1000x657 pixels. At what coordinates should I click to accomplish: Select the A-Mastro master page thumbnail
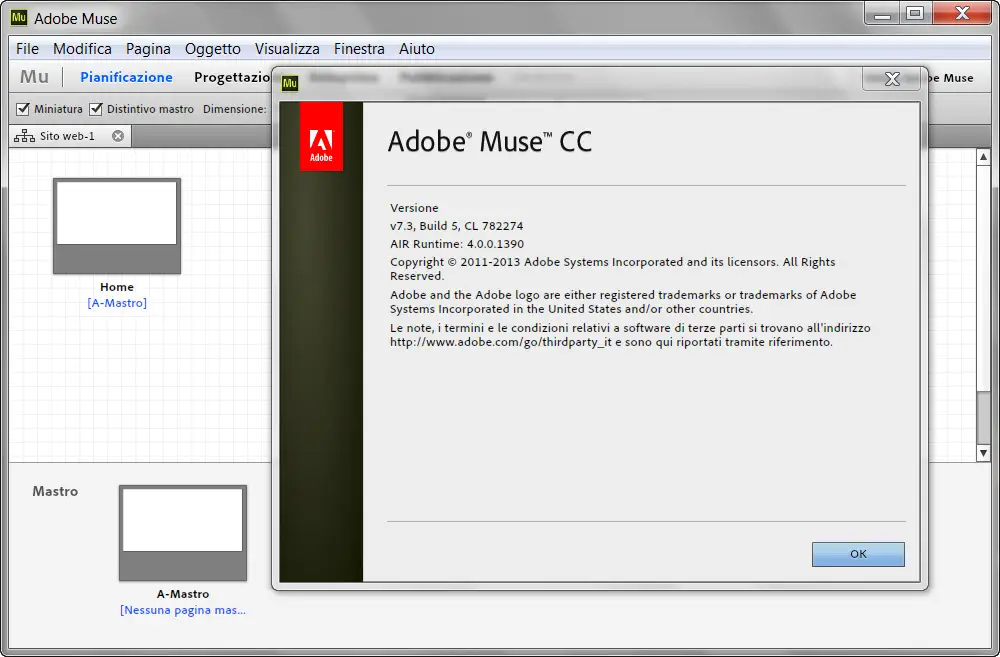tap(182, 533)
